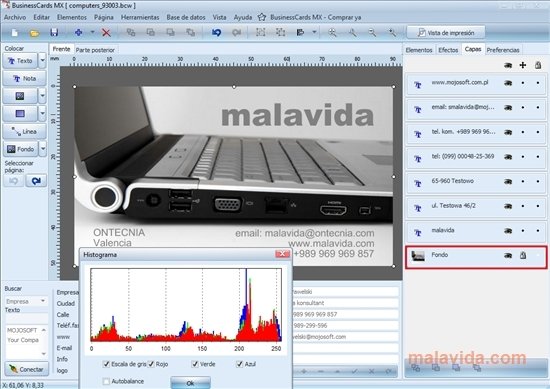
Task: Open dropdown arrow next to image tool
Action: pyautogui.click(x=42, y=96)
